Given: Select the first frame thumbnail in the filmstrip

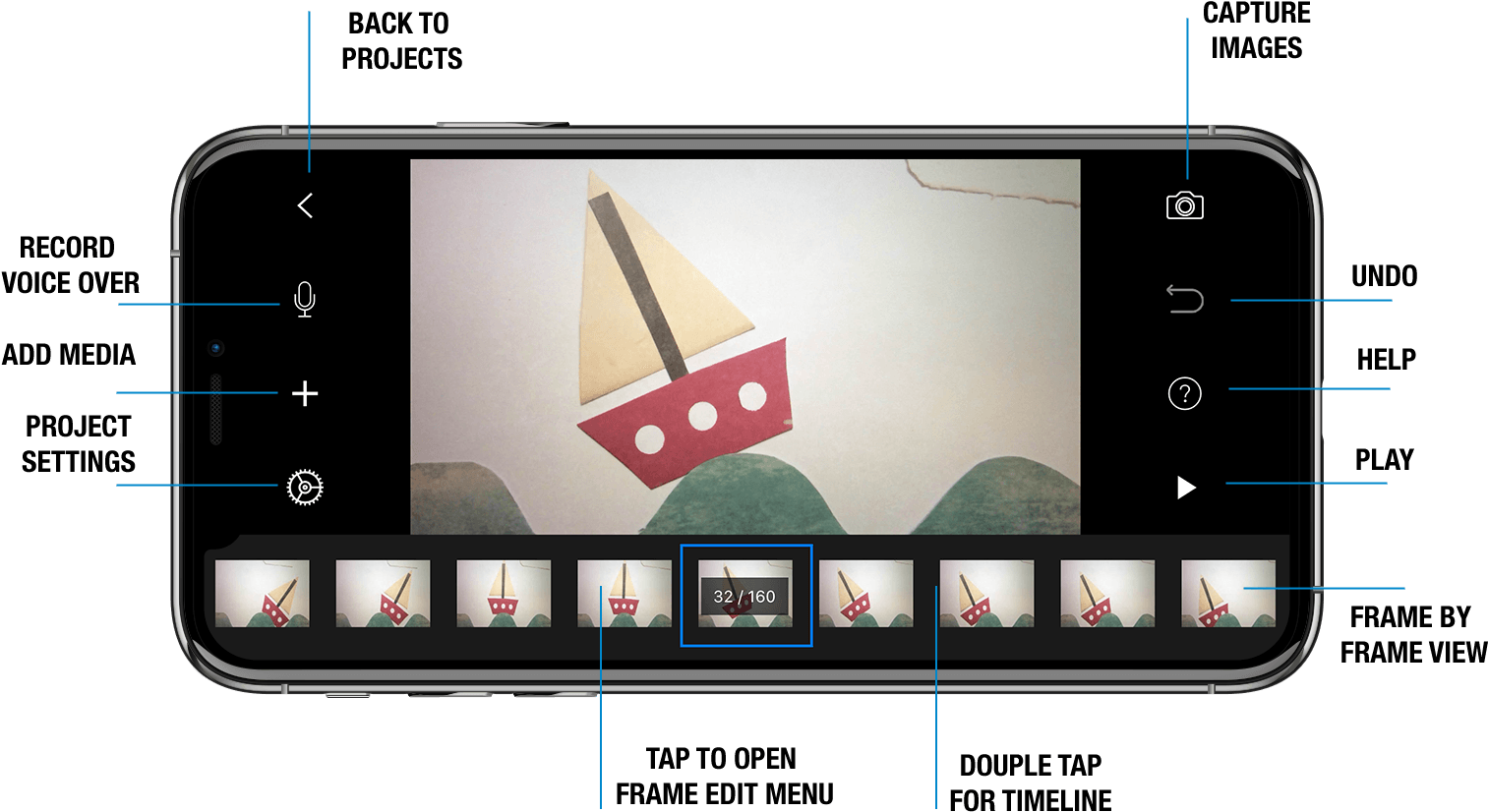Looking at the screenshot, I should 263,594.
